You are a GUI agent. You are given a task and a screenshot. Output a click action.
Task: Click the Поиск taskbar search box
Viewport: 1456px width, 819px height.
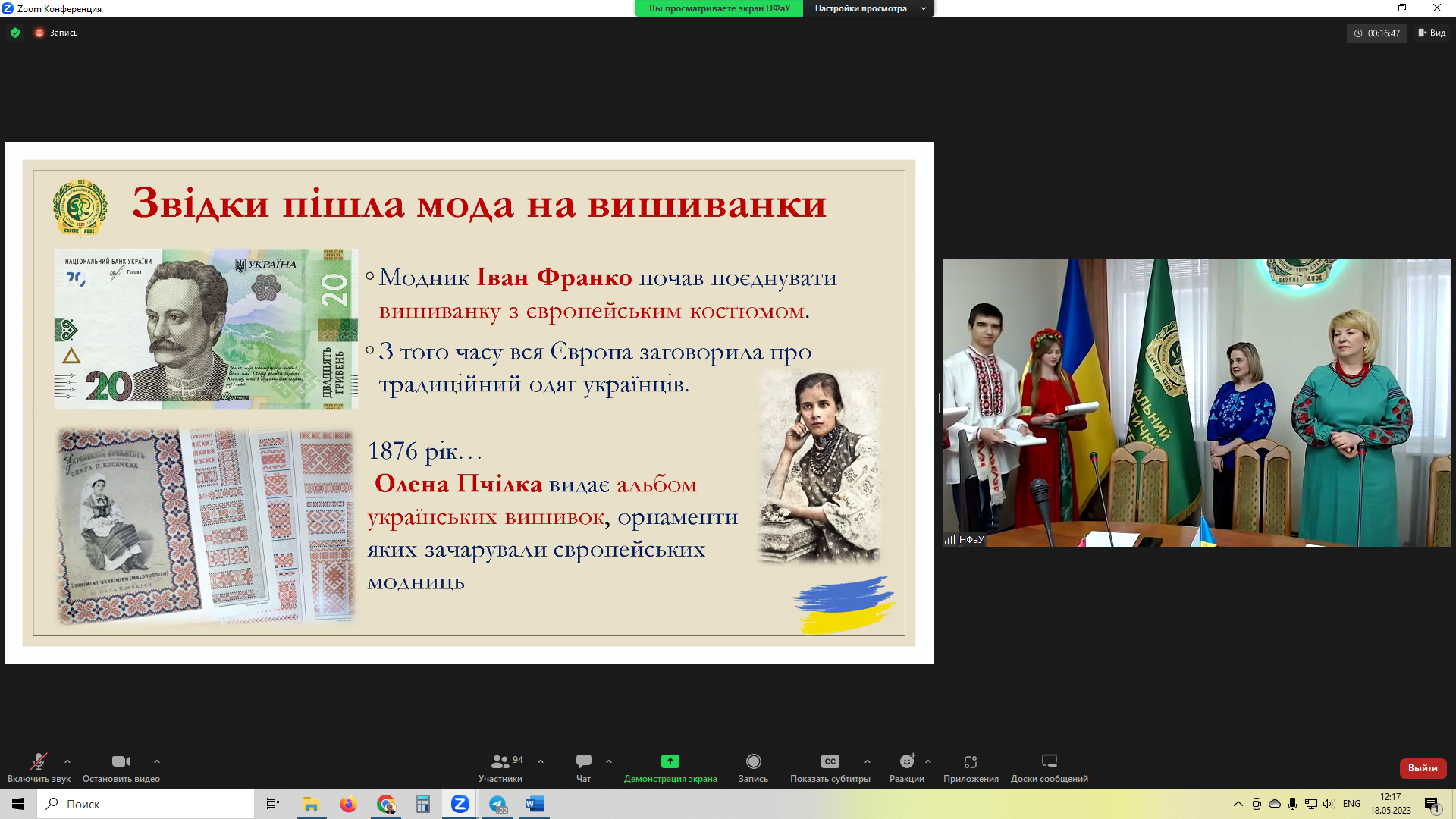[146, 804]
